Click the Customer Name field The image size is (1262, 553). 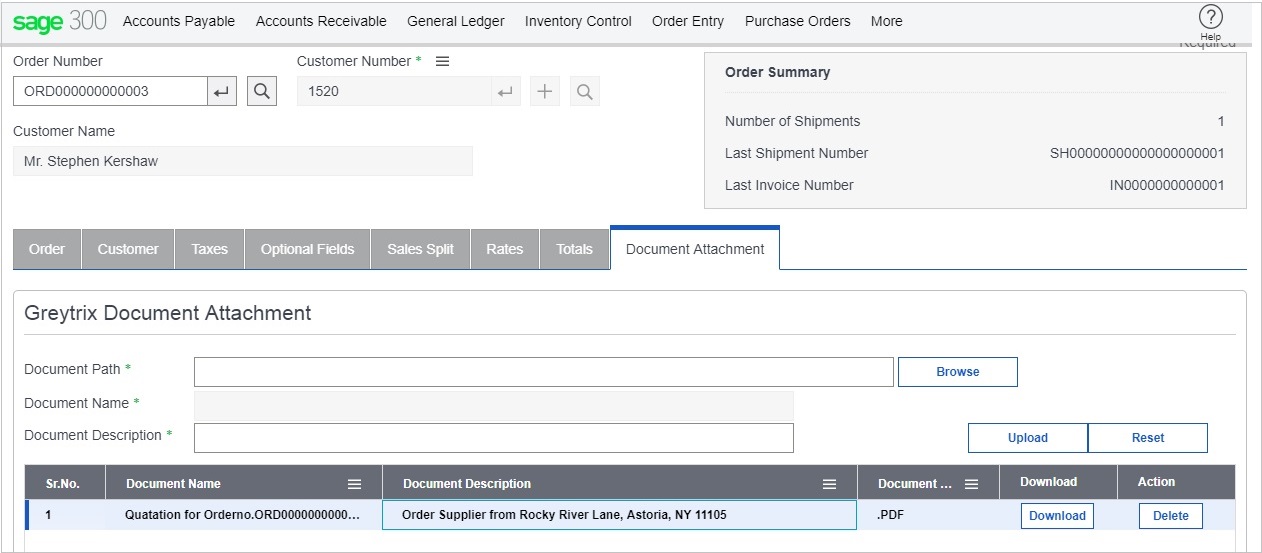(243, 161)
